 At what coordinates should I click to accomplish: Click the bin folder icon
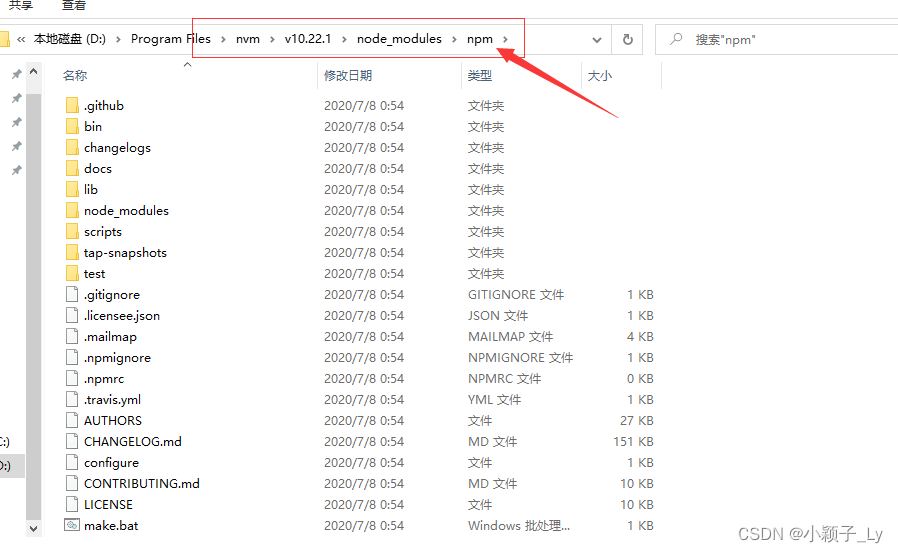coord(72,127)
